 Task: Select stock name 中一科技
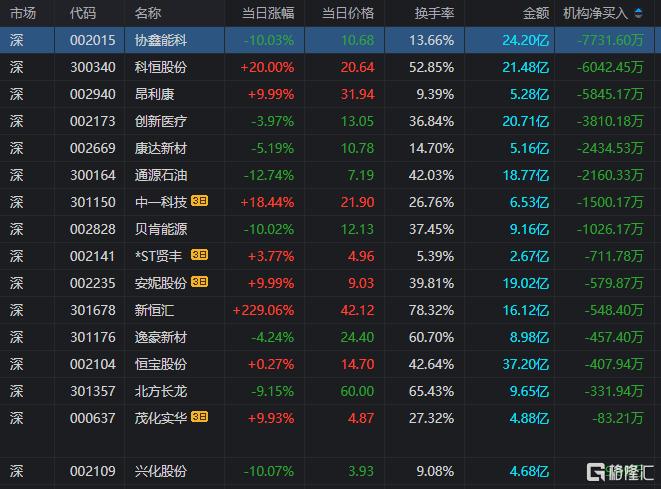point(161,202)
